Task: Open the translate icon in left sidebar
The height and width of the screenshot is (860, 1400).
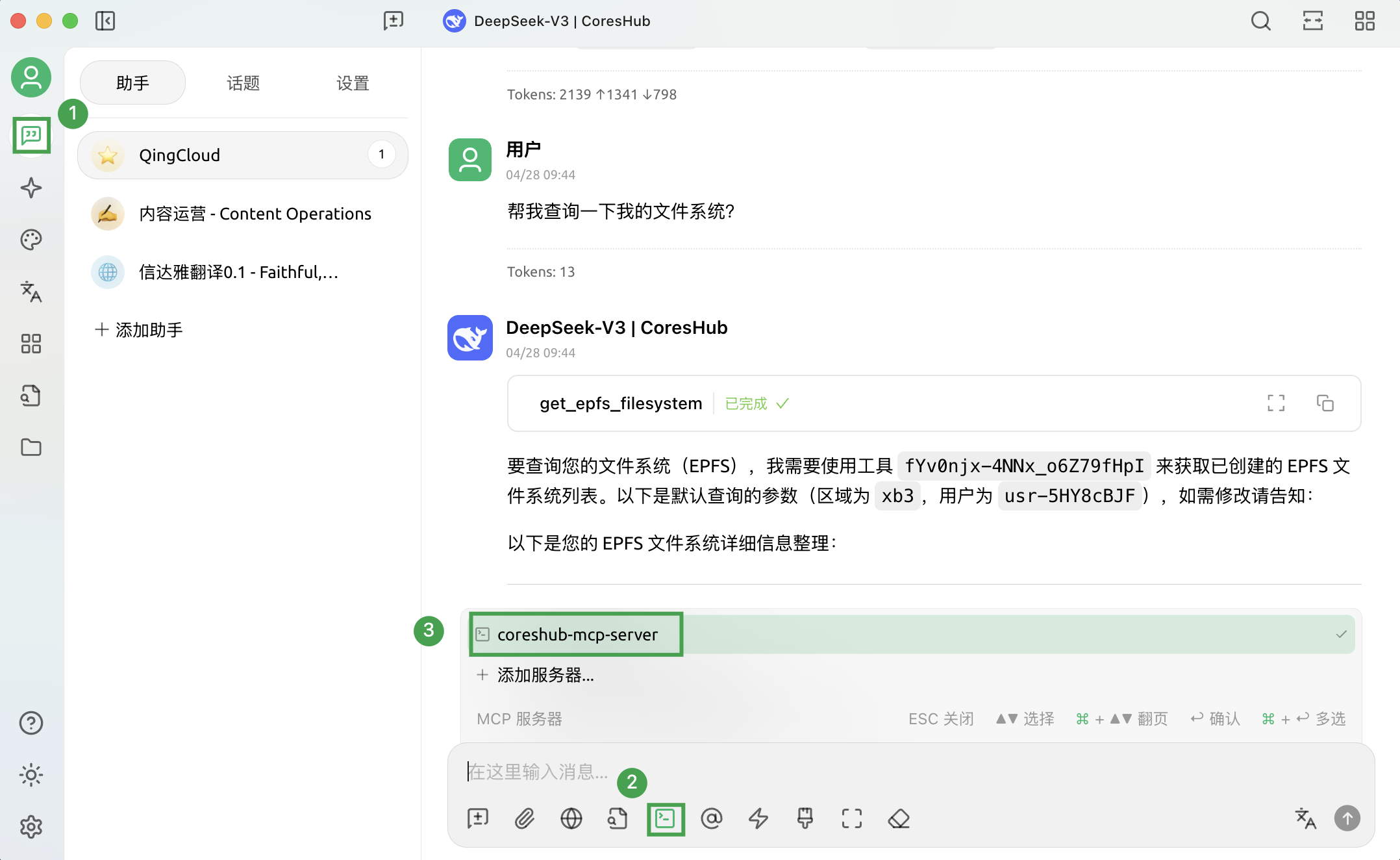Action: tap(31, 292)
